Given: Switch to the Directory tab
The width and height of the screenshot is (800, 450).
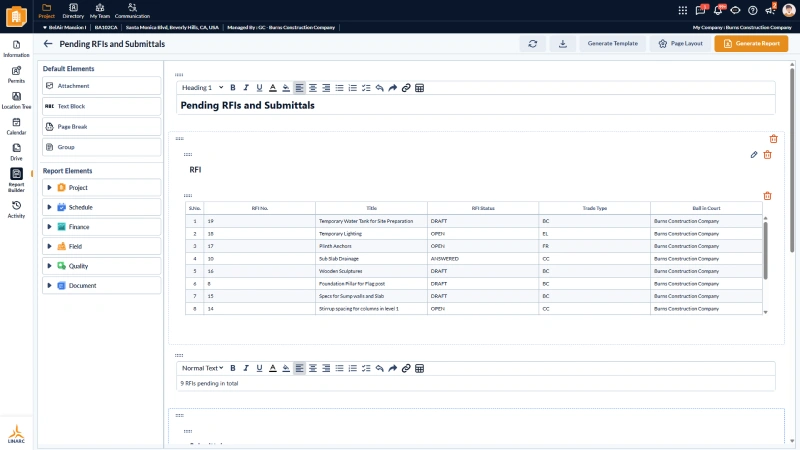Looking at the screenshot, I should [73, 11].
